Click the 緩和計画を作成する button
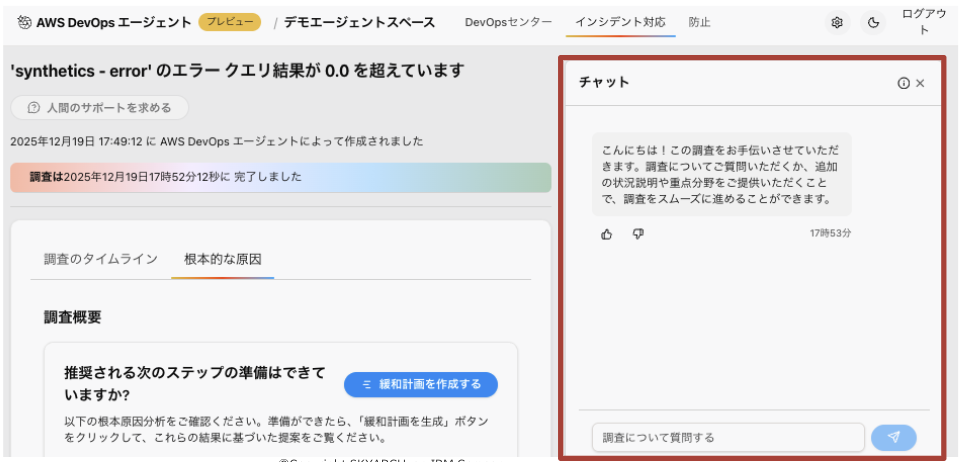 (x=420, y=384)
